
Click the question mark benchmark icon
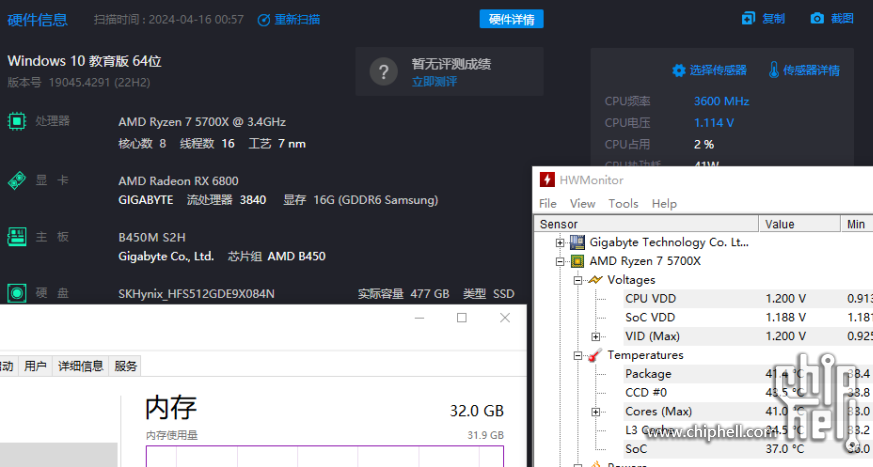[384, 71]
